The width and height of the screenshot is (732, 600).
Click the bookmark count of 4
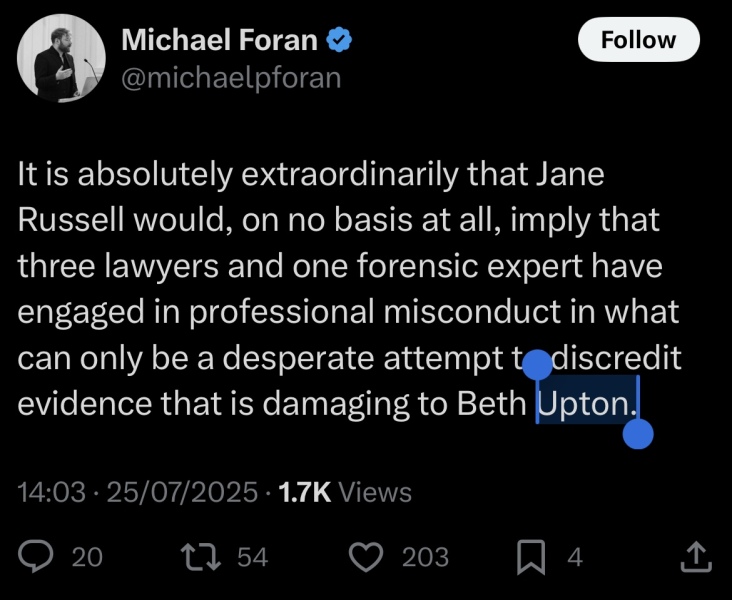(574, 557)
